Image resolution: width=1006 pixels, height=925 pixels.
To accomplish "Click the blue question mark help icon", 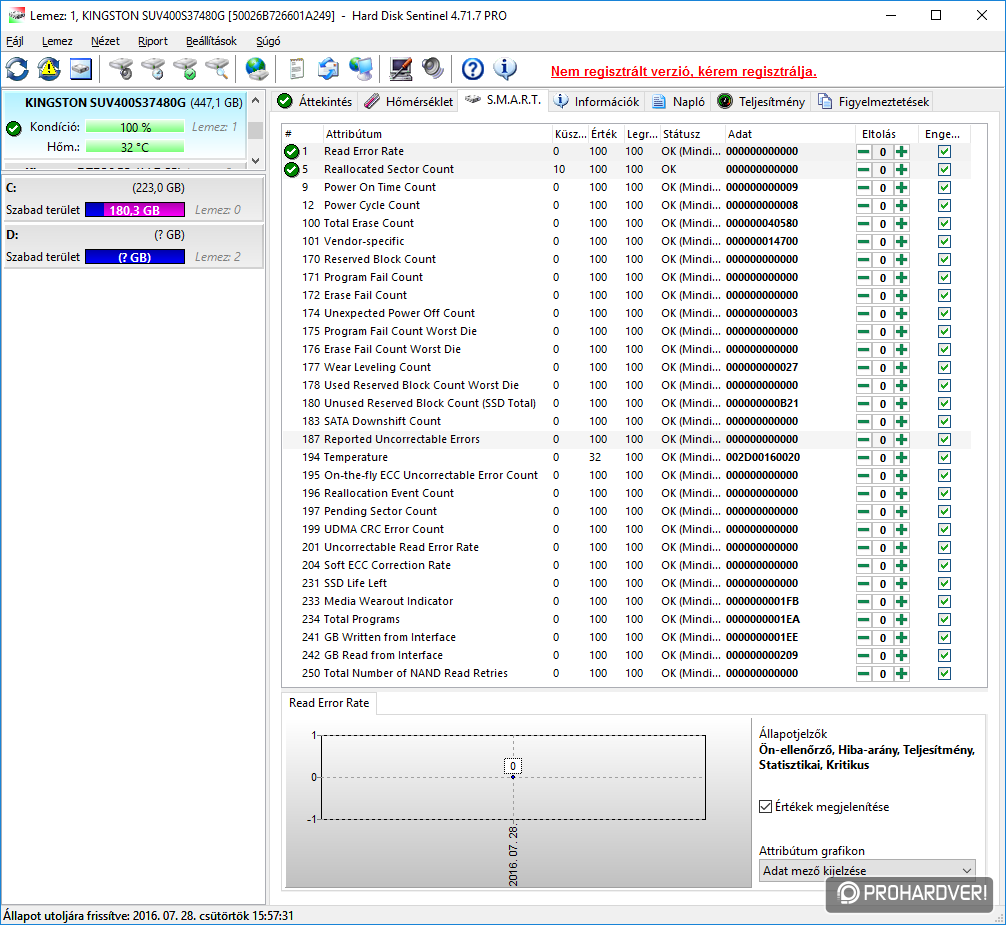I will (x=473, y=69).
